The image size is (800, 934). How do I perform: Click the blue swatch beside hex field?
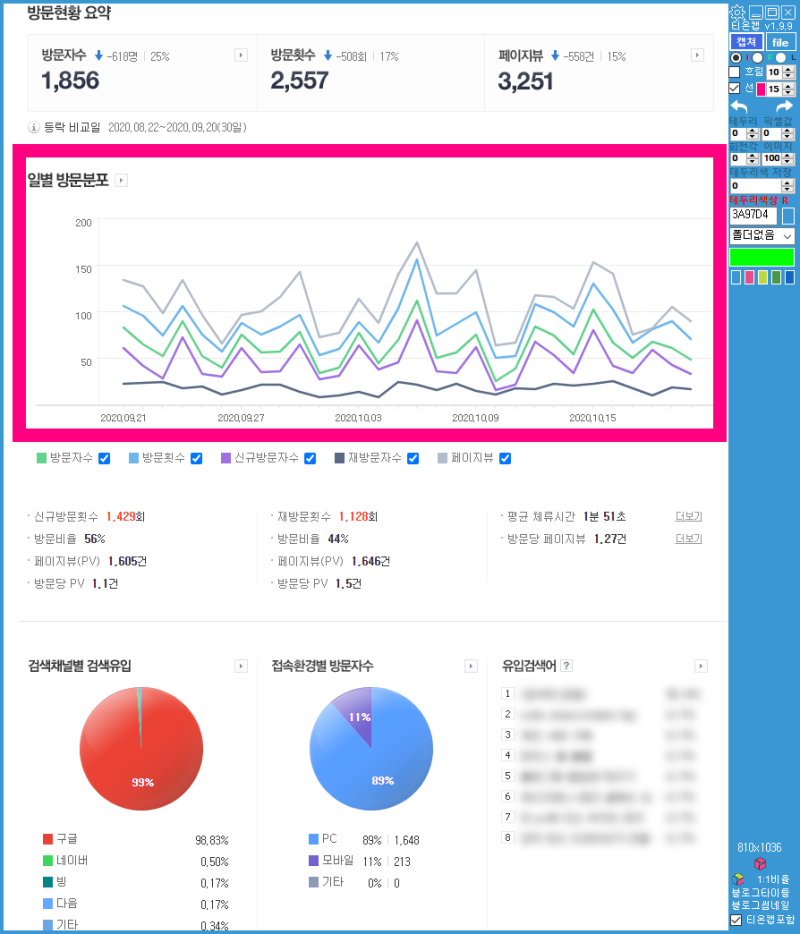[x=788, y=216]
